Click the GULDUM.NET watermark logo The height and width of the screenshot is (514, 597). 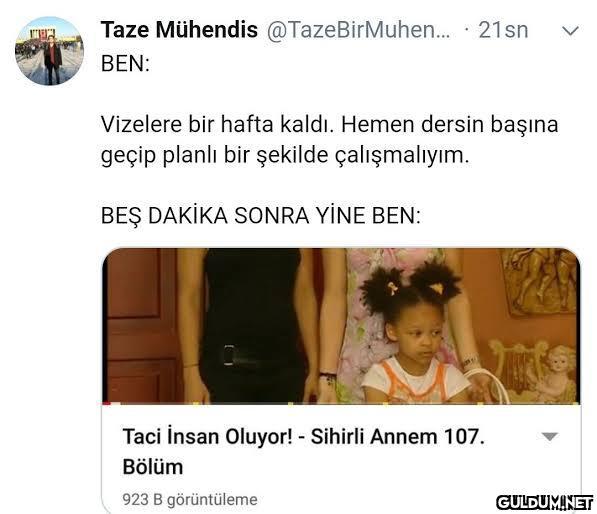[x=545, y=503]
